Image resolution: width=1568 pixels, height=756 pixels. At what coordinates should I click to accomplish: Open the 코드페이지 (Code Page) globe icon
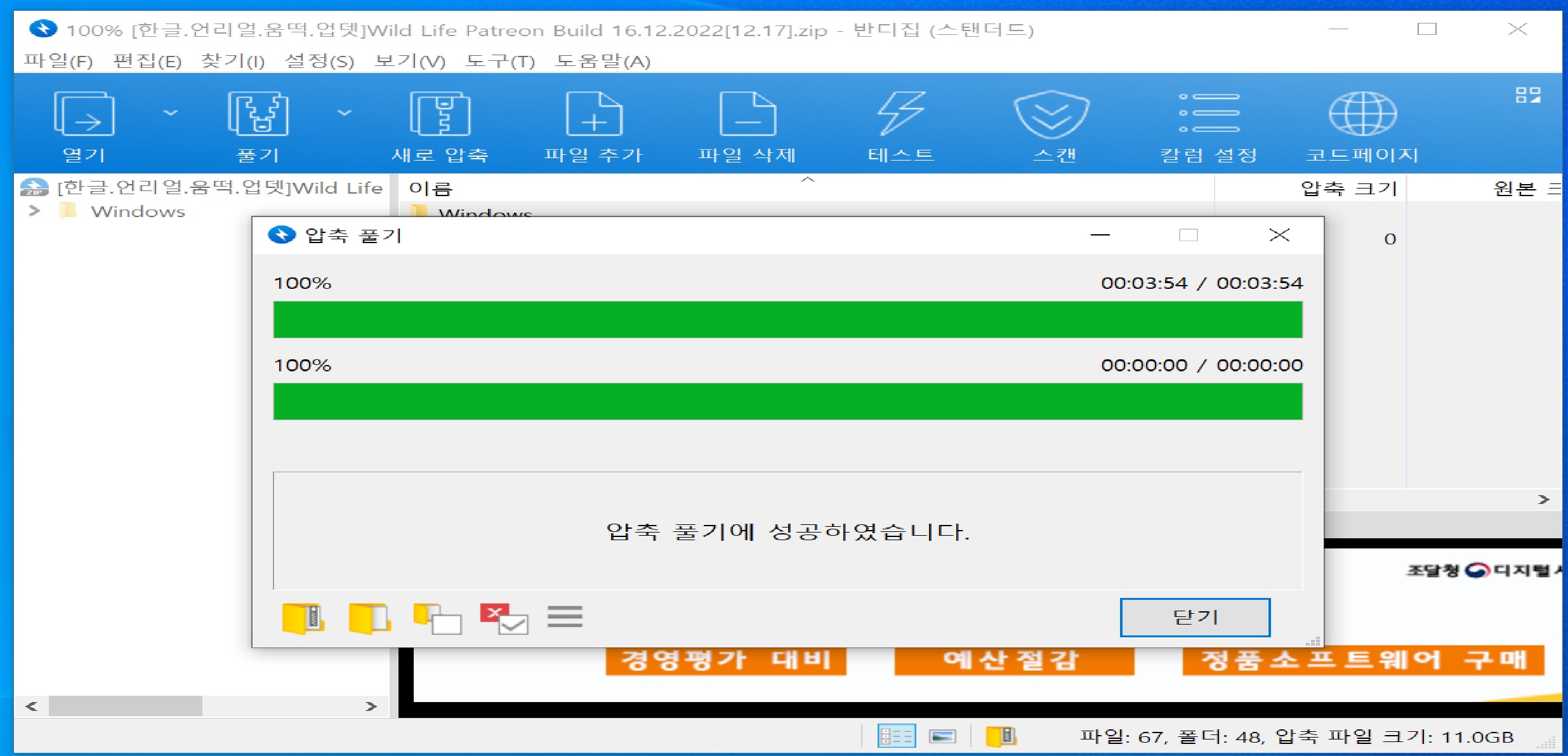pos(1362,114)
